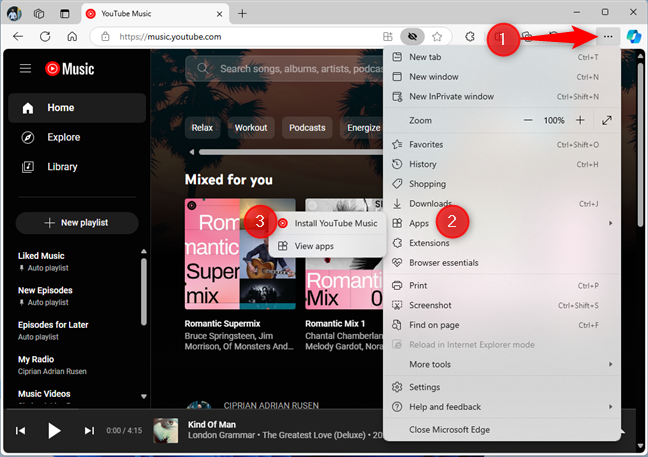Click the horizontal scrollbar under mood chips

tap(291, 152)
